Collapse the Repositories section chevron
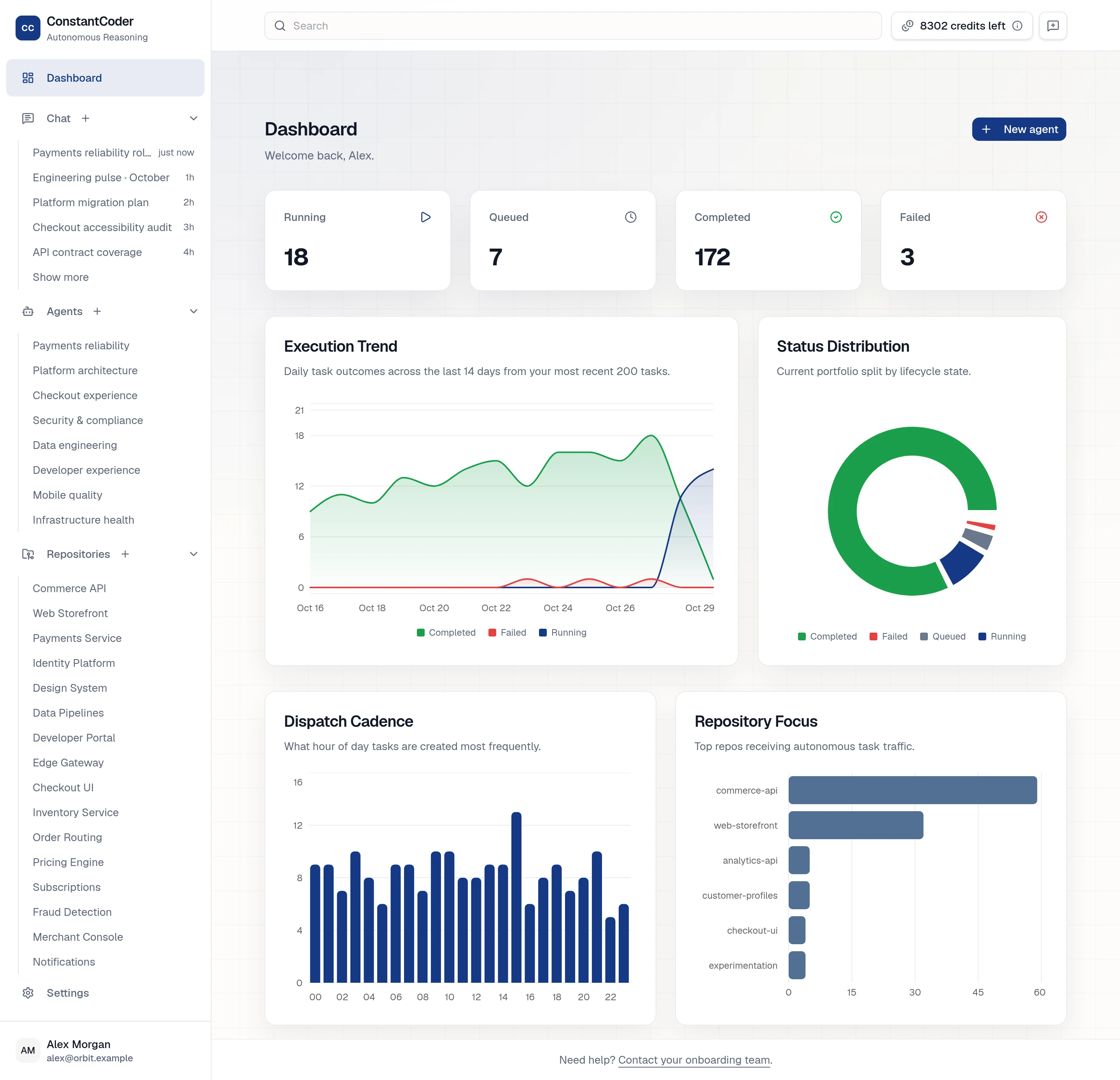Screen dimensions: 1120x1080 coord(194,554)
